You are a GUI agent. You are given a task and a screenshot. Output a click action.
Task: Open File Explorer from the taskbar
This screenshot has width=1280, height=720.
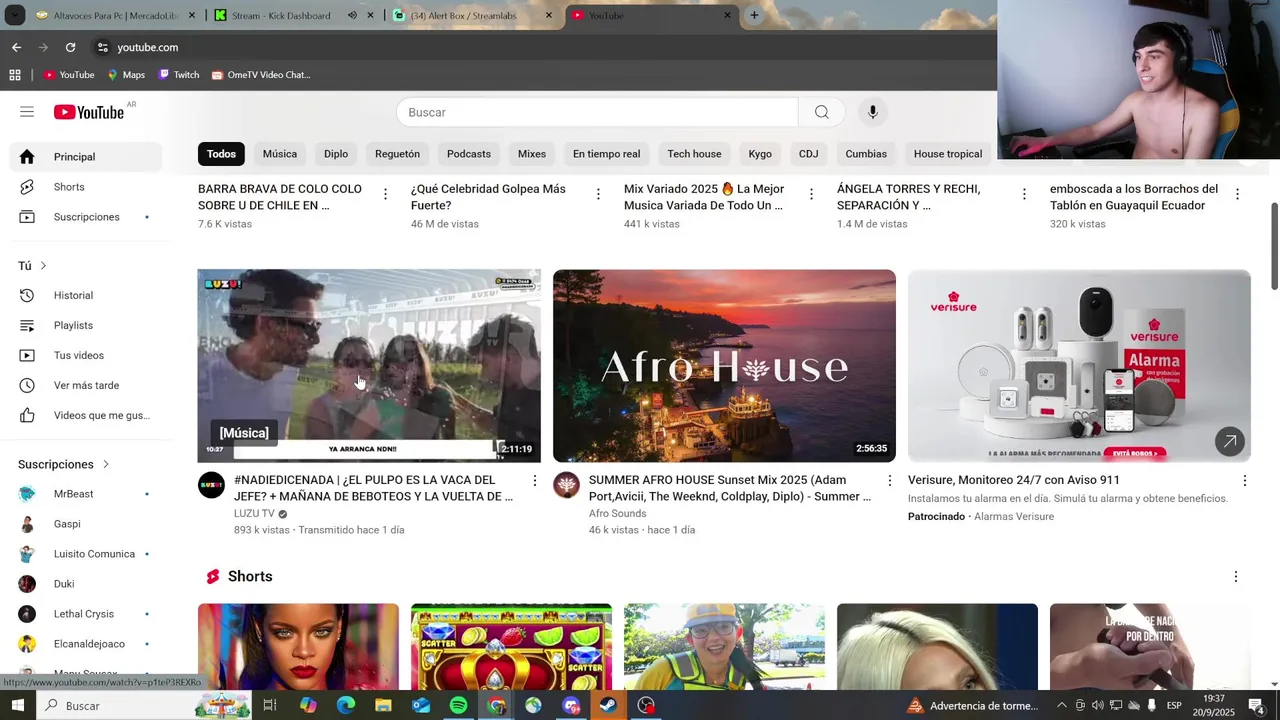point(383,706)
